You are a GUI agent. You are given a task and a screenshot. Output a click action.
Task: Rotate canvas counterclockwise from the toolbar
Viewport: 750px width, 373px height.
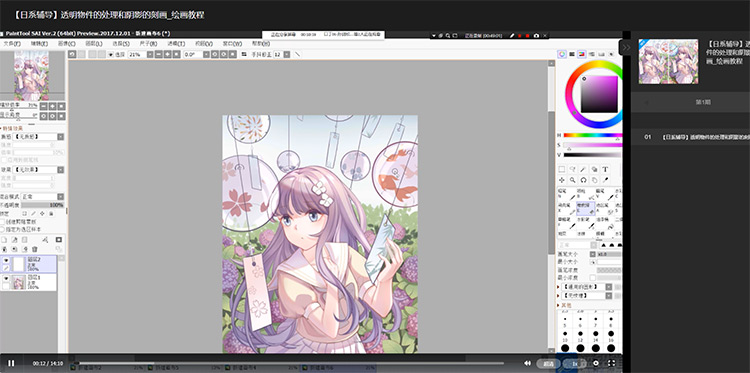[214, 55]
